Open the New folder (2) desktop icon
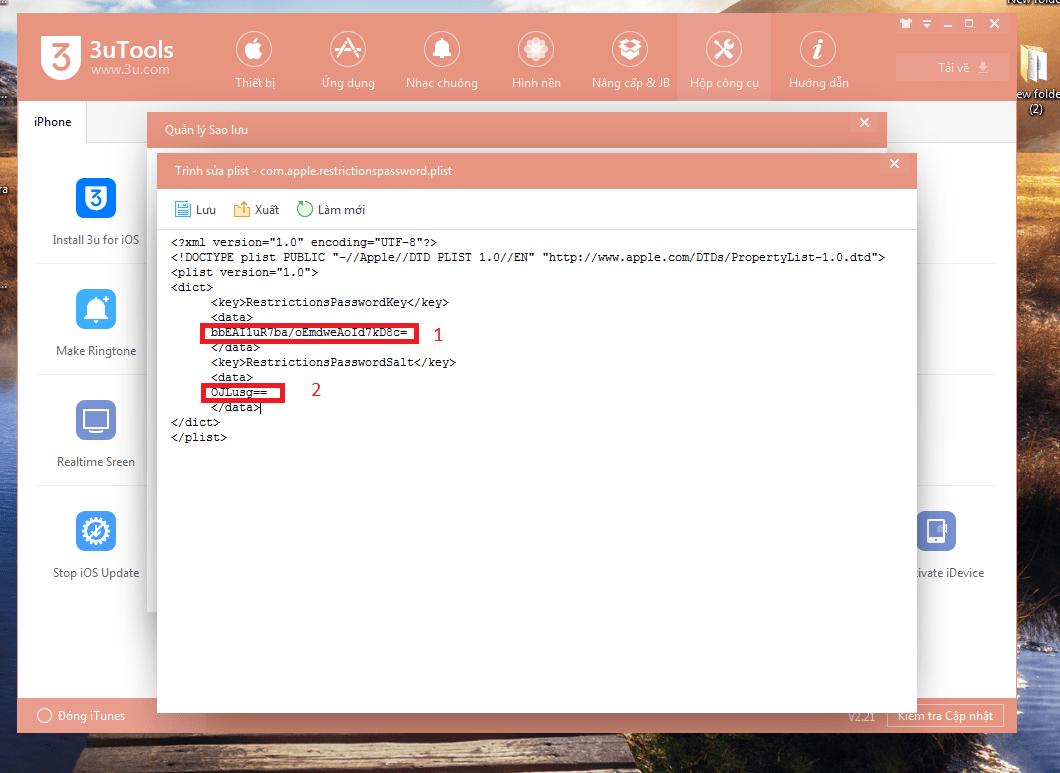1060x773 pixels. [1036, 80]
